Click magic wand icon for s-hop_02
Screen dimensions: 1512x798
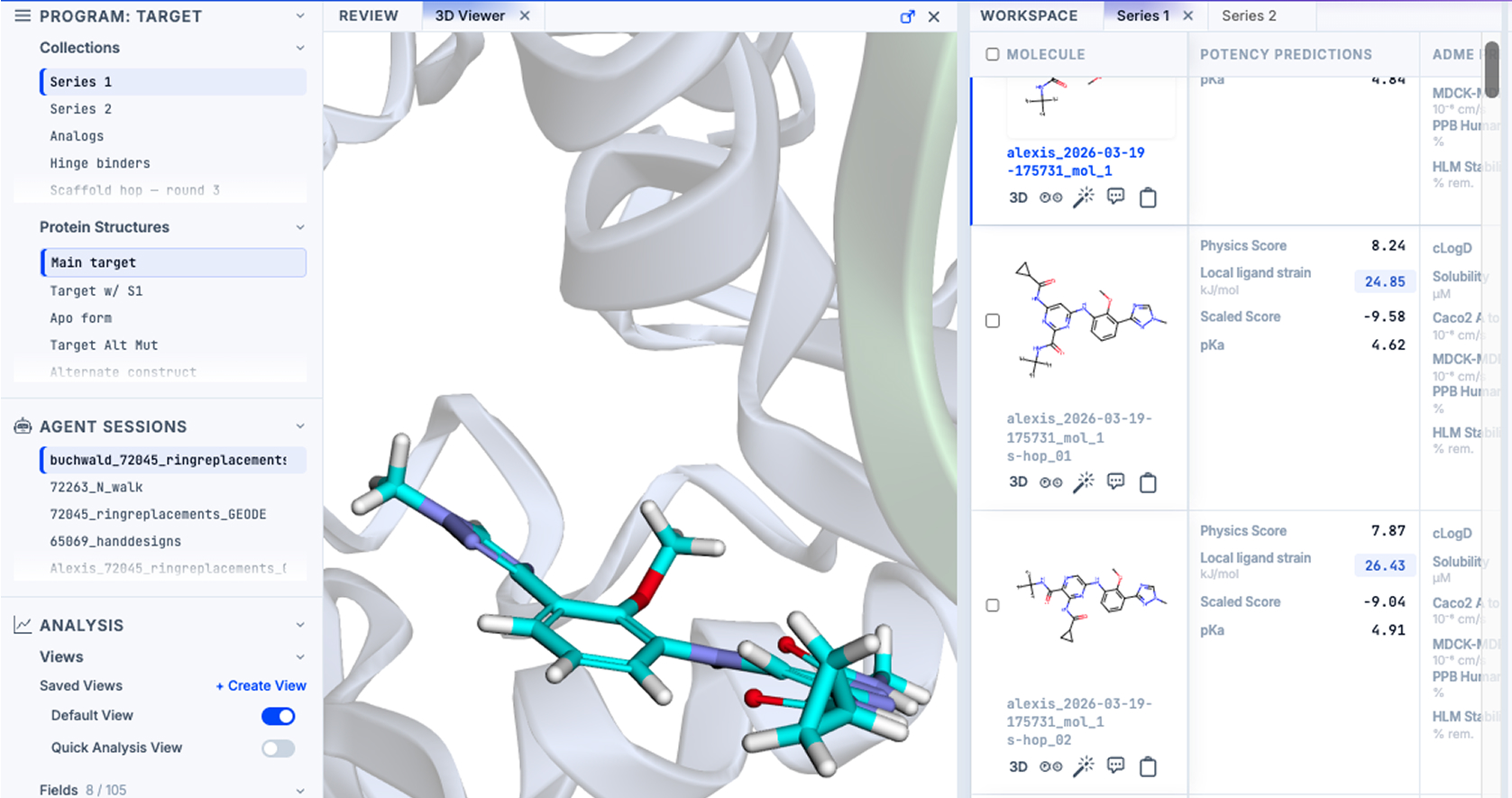click(x=1084, y=766)
